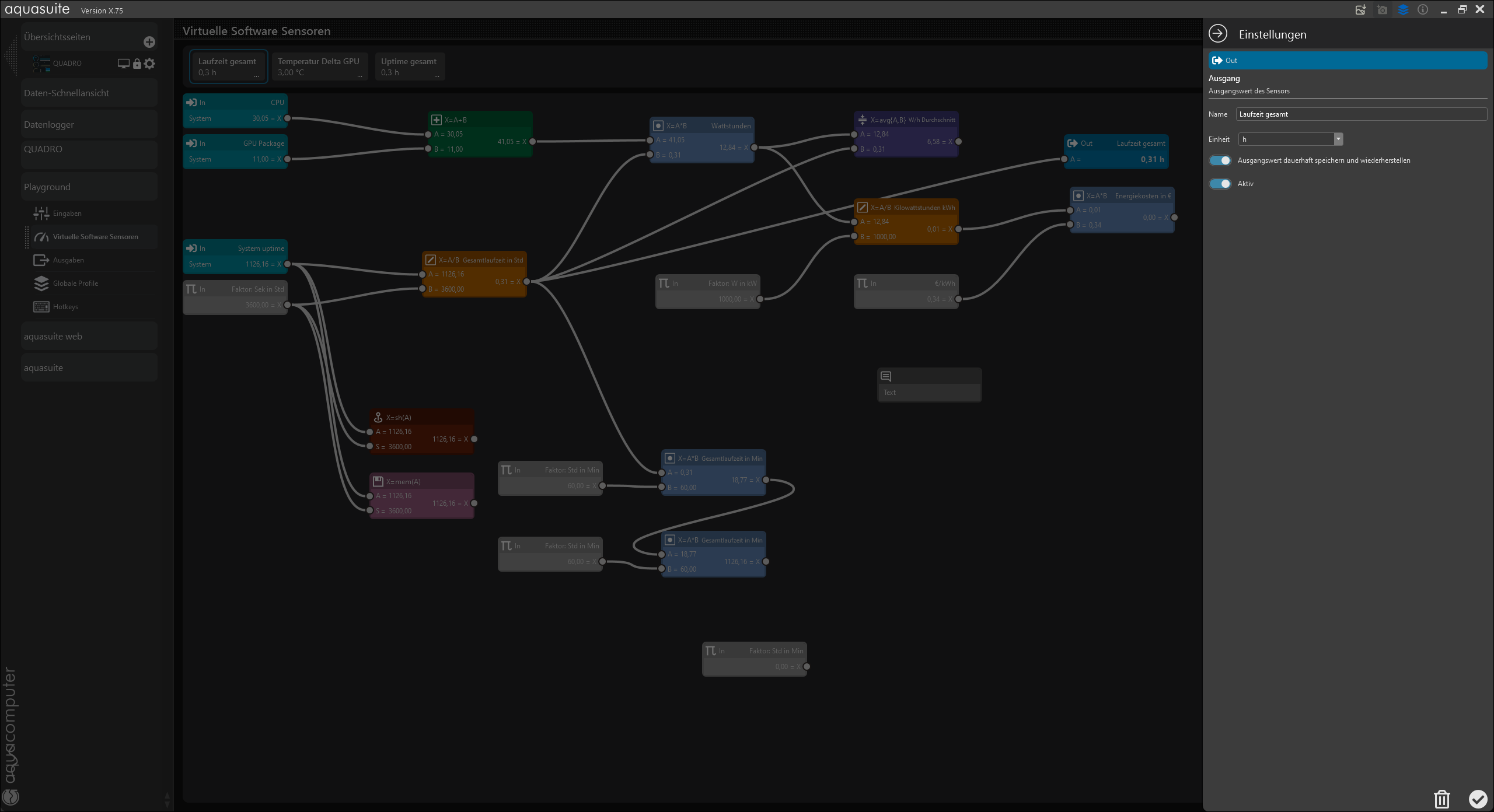Open Globale Profile in sidebar
The height and width of the screenshot is (812, 1494).
[x=75, y=283]
